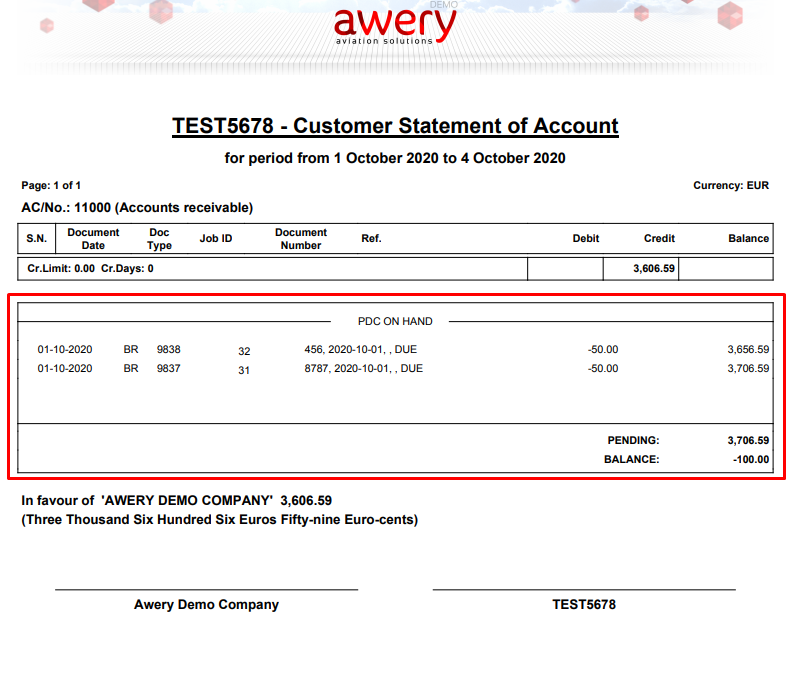
Task: Click the 'Debit' column header
Action: [586, 239]
